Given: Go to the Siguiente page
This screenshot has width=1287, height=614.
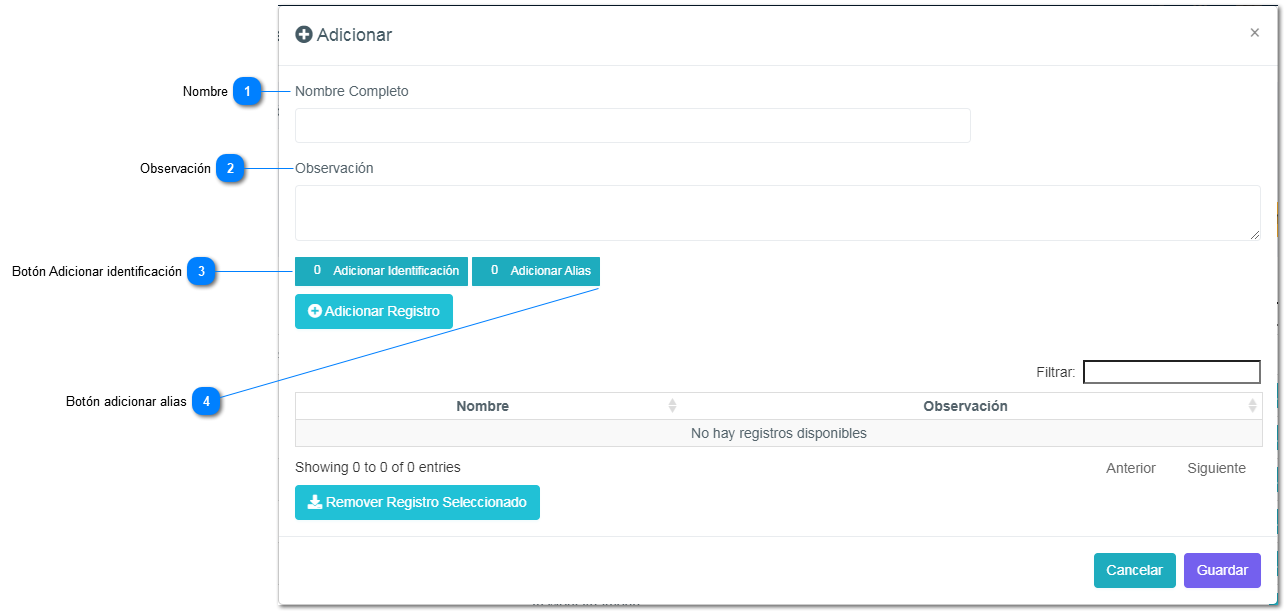Looking at the screenshot, I should [x=1216, y=468].
